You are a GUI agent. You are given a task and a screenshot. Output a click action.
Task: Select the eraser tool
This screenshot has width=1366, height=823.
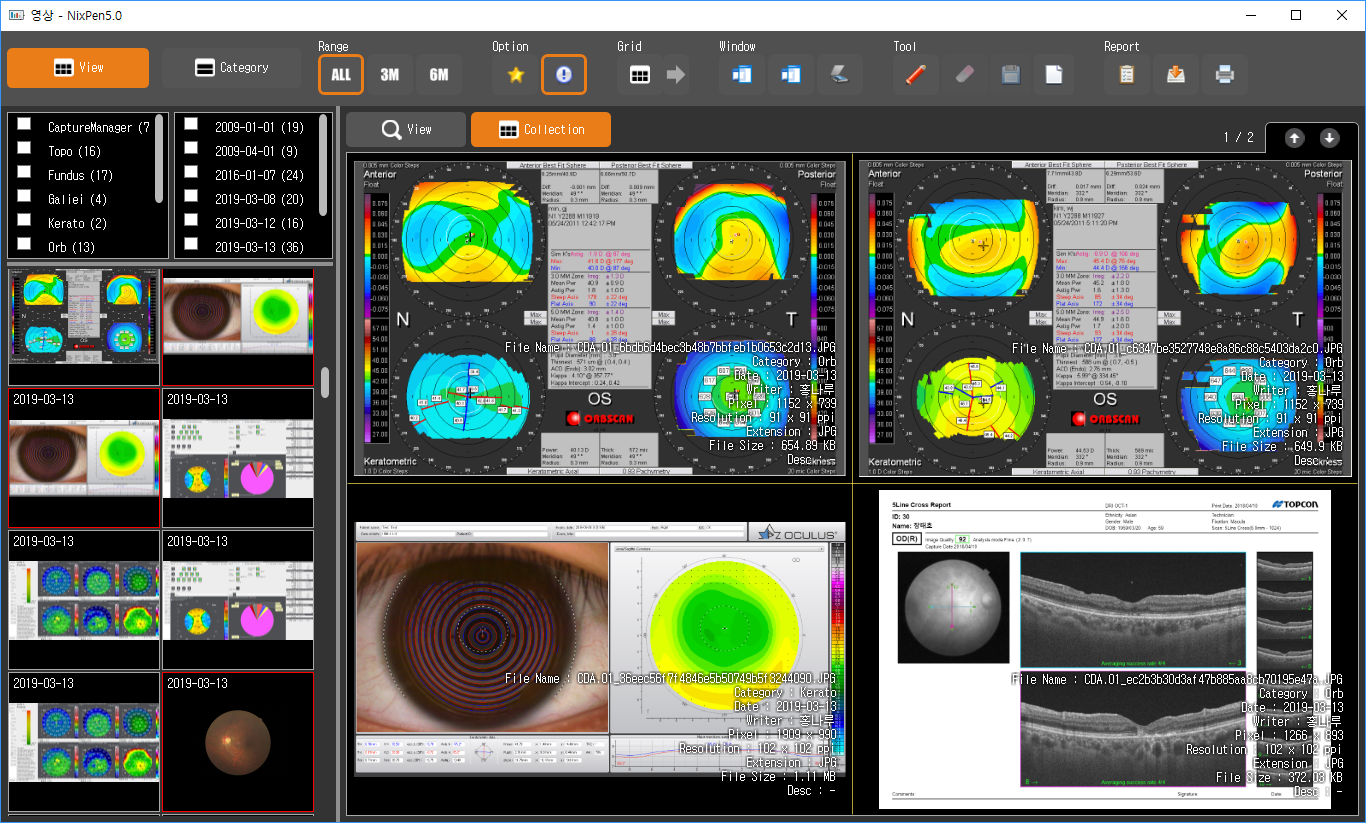coord(963,75)
